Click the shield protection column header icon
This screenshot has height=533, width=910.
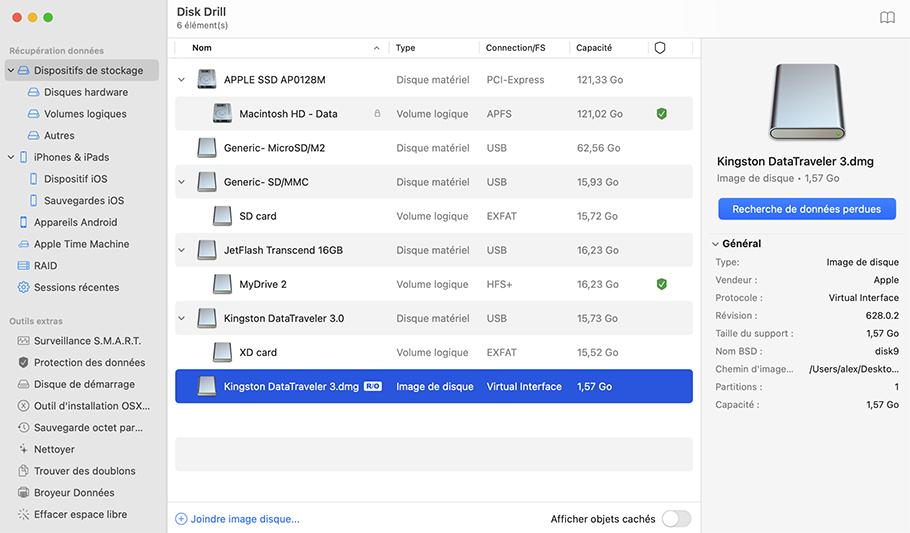click(x=660, y=48)
